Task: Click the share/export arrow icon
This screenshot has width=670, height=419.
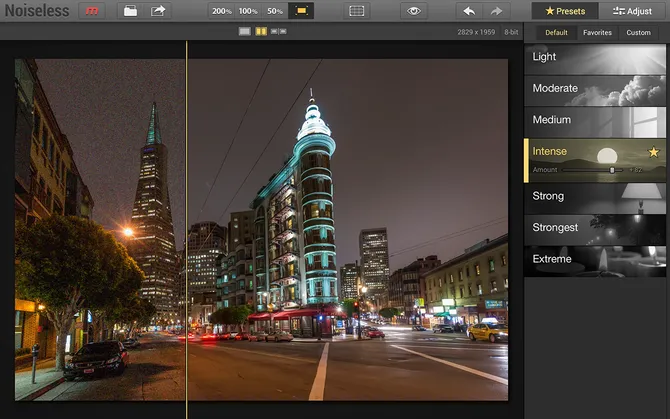Action: point(158,11)
